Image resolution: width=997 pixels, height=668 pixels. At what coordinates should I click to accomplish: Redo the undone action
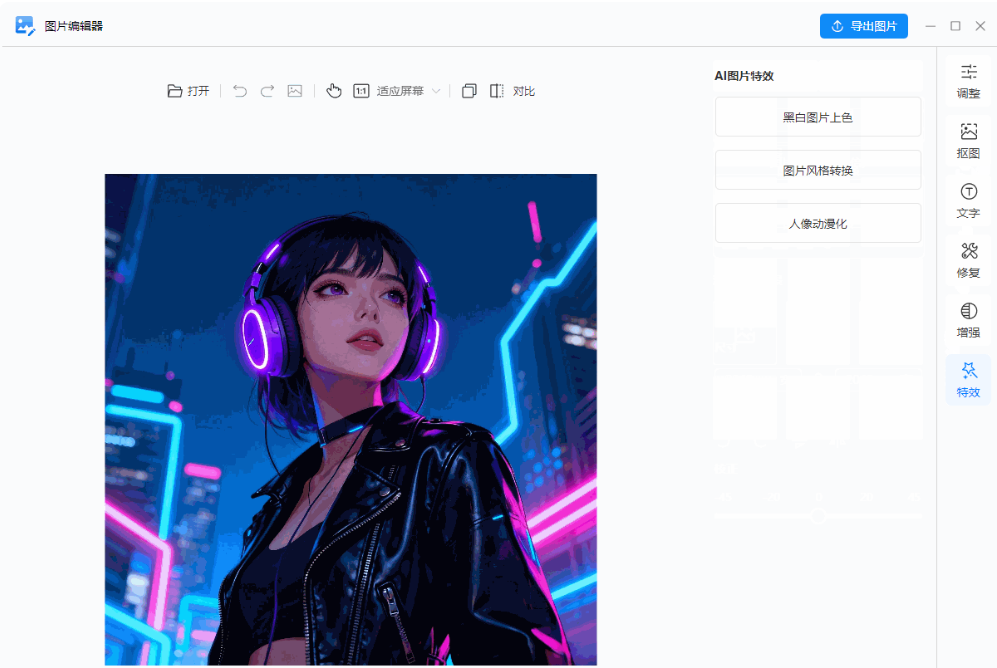pos(267,90)
